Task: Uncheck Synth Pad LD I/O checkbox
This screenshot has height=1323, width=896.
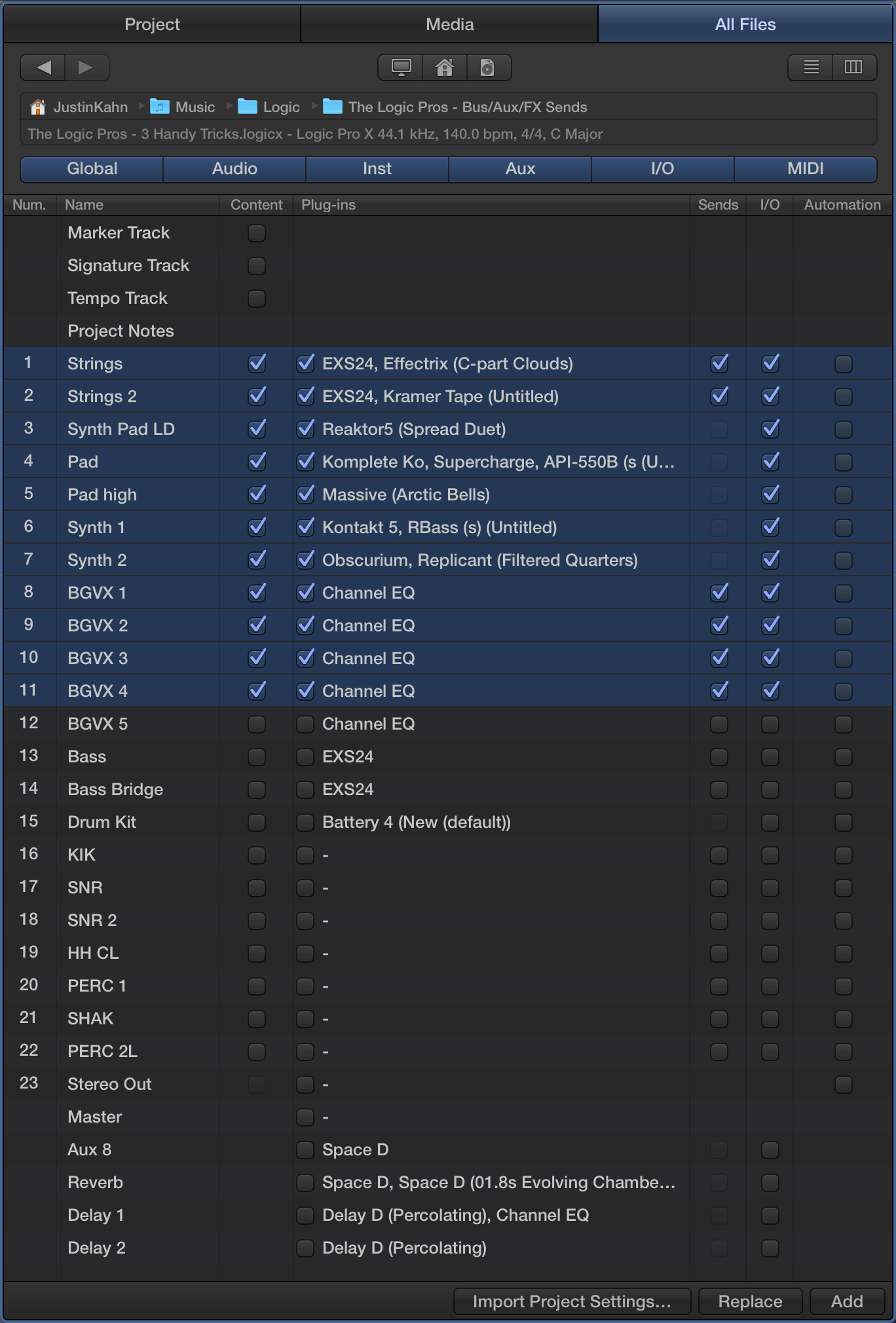Action: tap(770, 430)
